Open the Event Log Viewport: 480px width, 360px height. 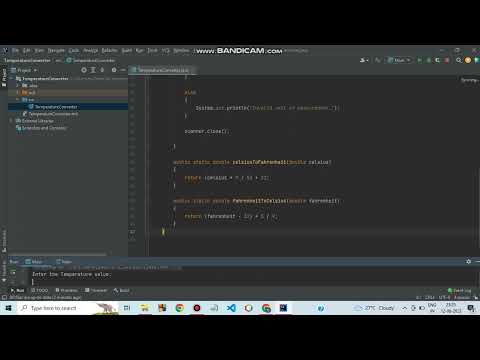[x=459, y=290]
